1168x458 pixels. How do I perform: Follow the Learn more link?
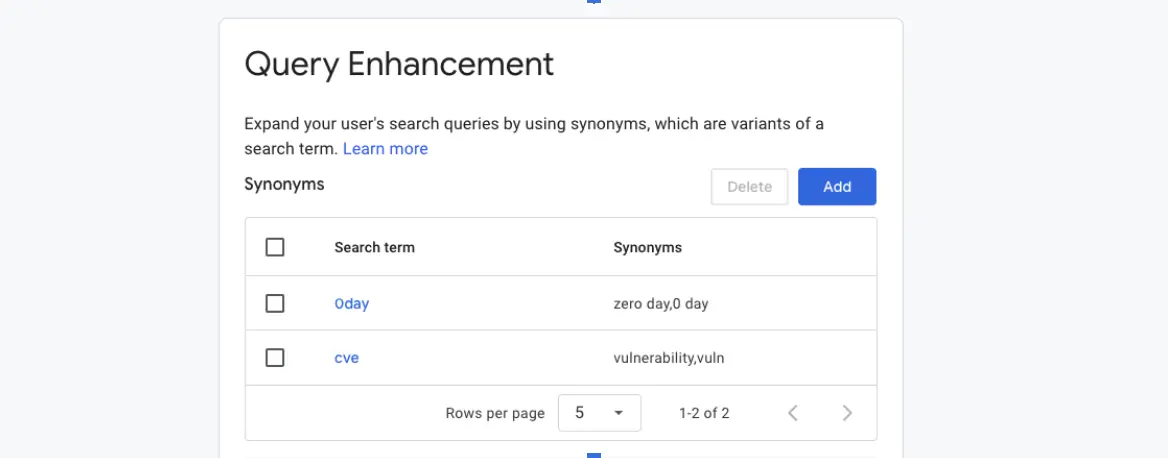[385, 149]
